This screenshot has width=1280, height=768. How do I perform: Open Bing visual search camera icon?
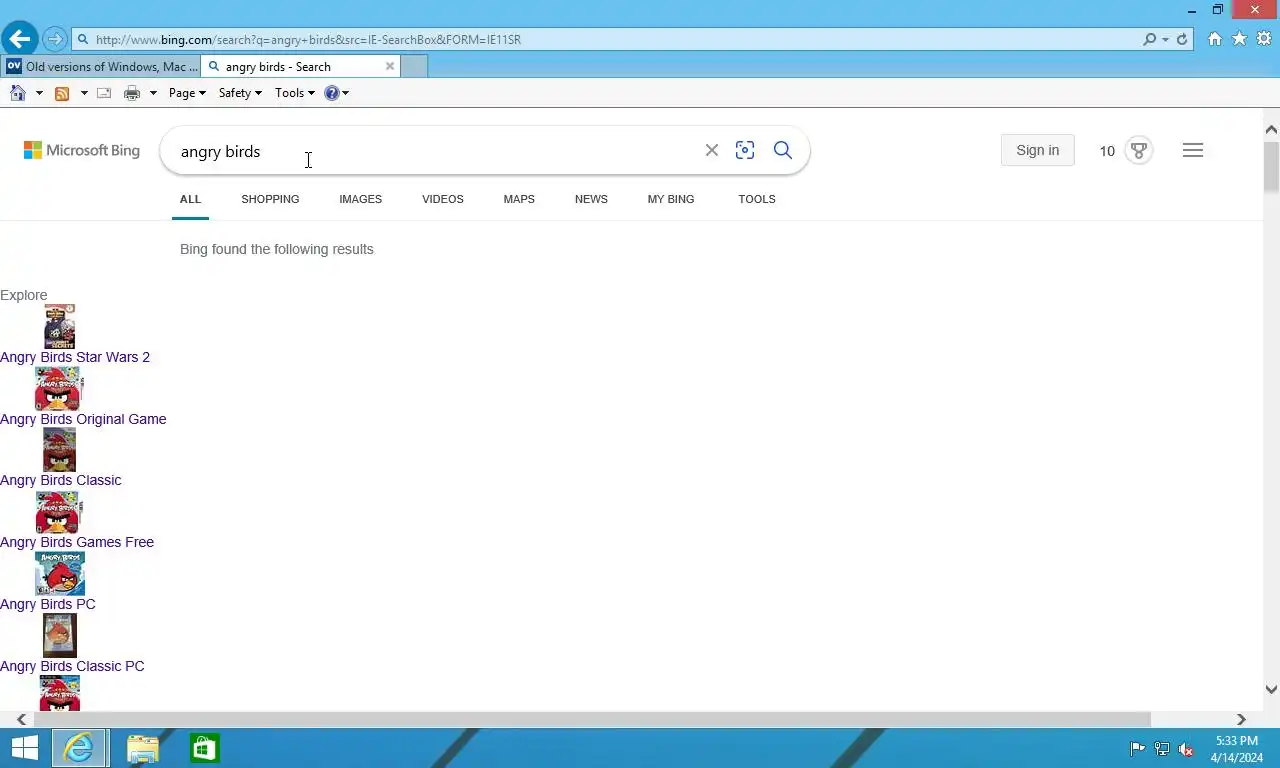pyautogui.click(x=745, y=150)
